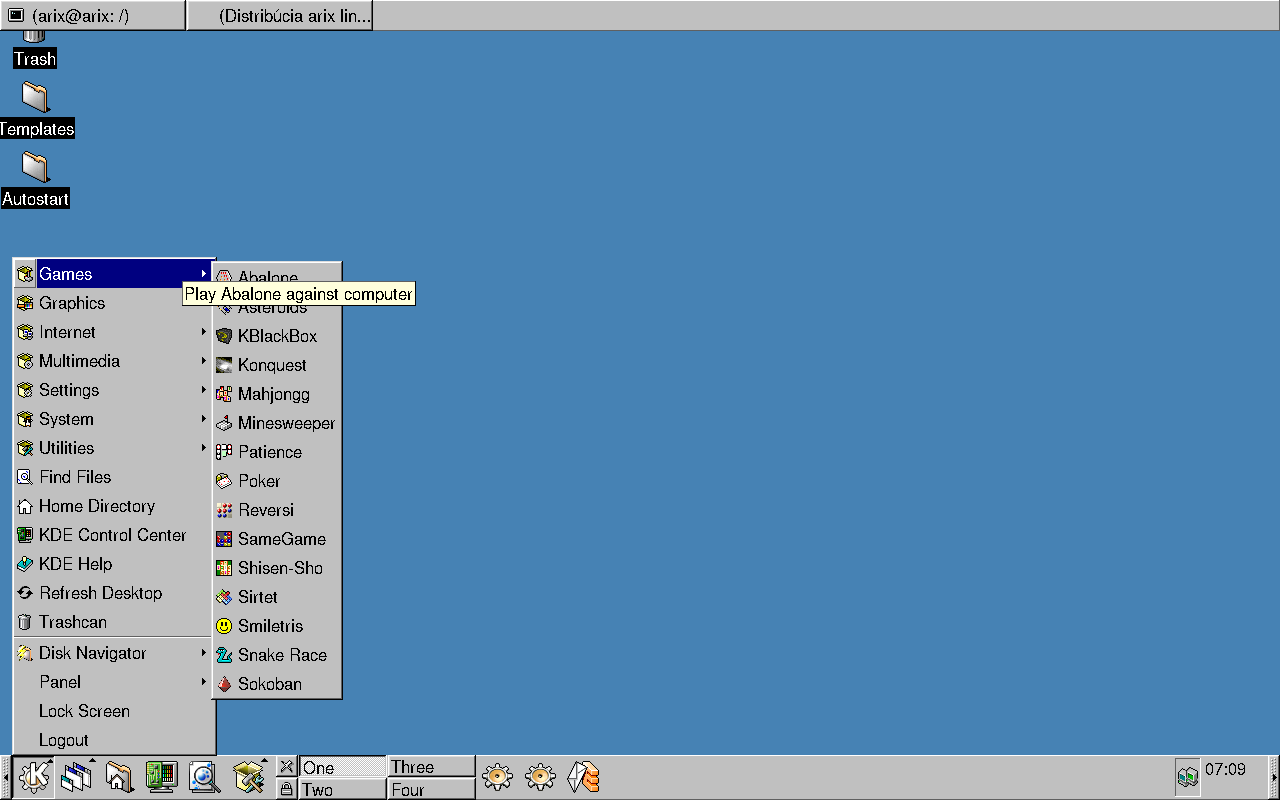
Task: Expand the System submenu arrow
Action: click(x=204, y=418)
